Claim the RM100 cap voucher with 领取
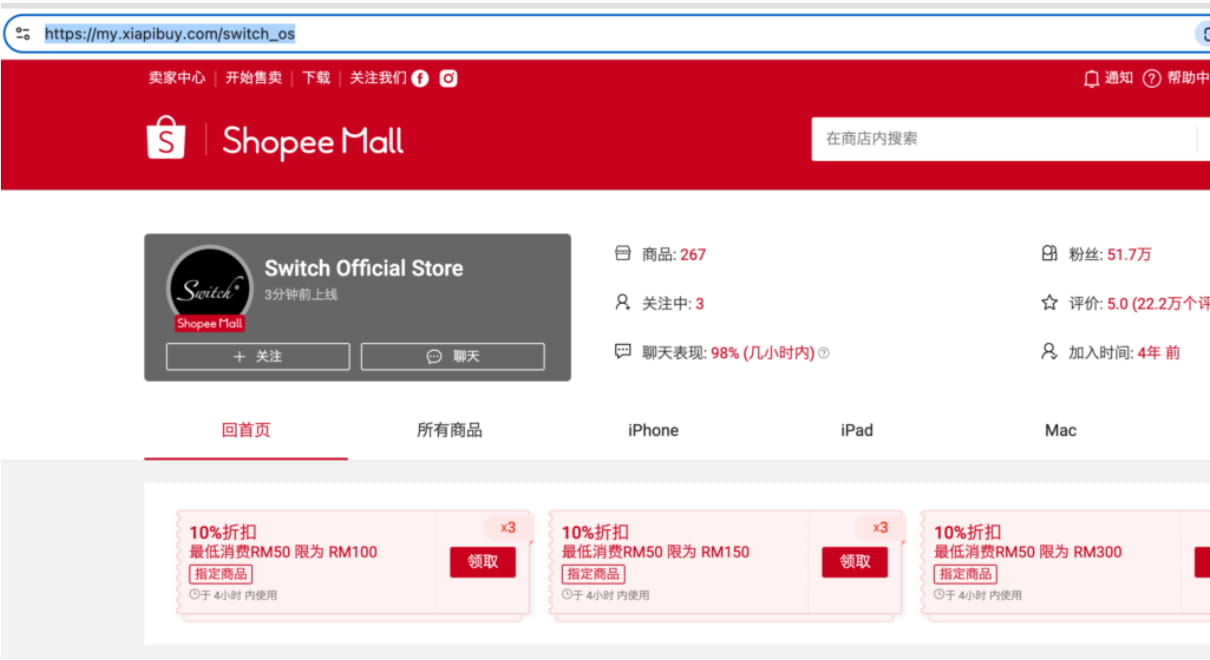Screen dimensions: 1210x660 click(x=483, y=562)
